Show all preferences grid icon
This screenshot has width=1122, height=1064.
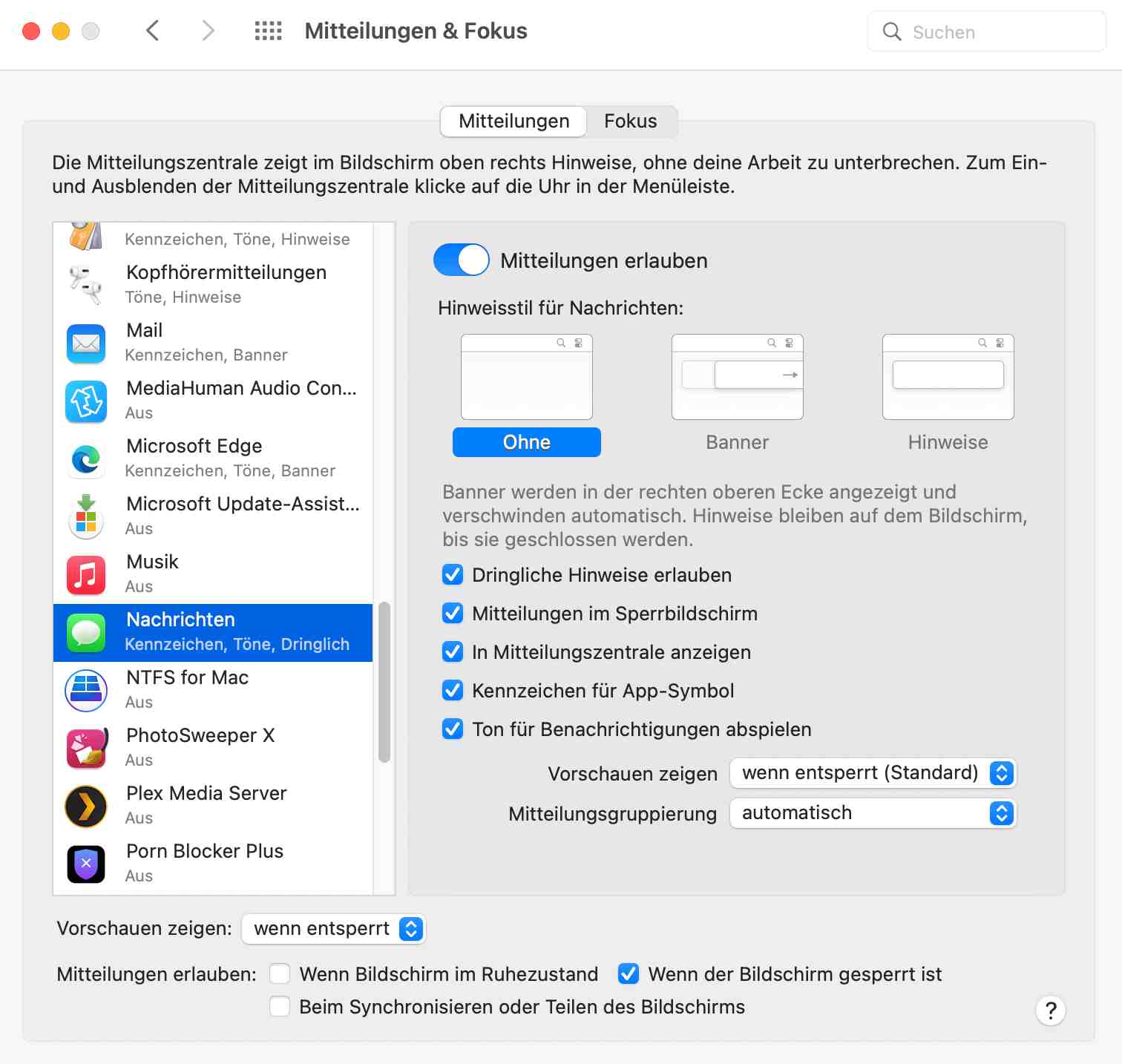pos(268,31)
